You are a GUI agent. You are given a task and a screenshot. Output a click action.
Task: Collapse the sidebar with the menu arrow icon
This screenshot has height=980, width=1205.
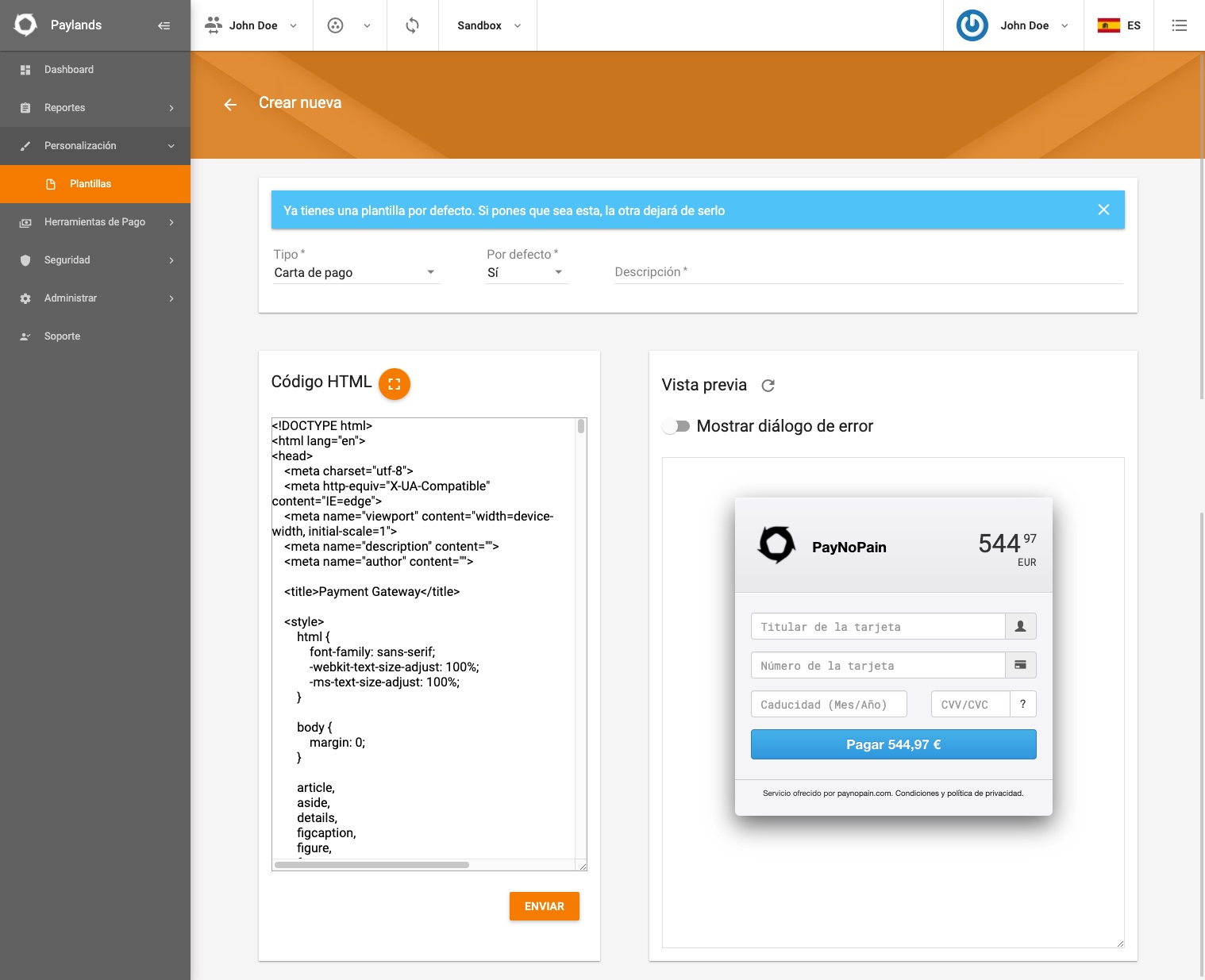[164, 25]
